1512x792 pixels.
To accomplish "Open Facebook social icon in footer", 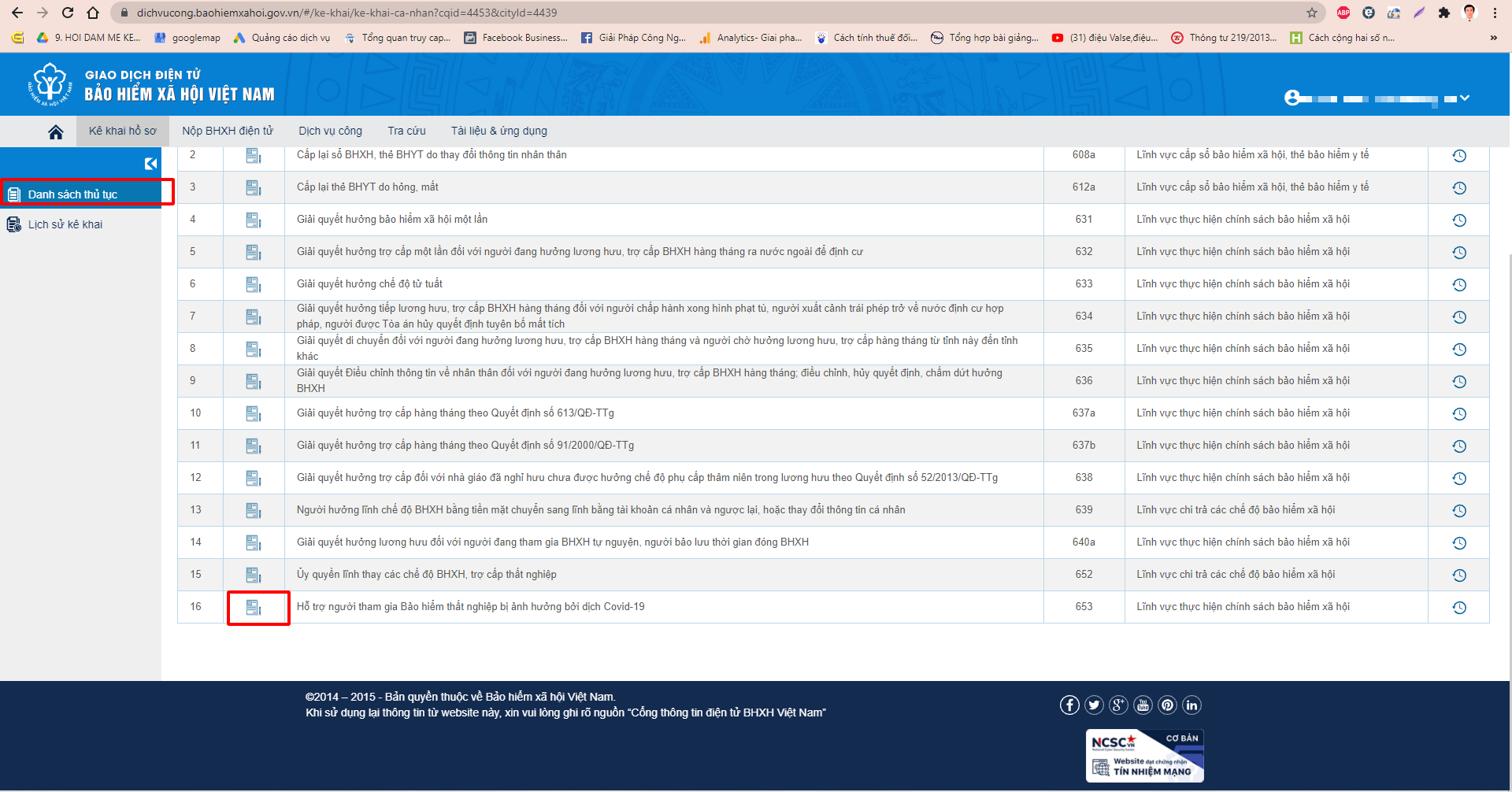I will click(x=1069, y=705).
